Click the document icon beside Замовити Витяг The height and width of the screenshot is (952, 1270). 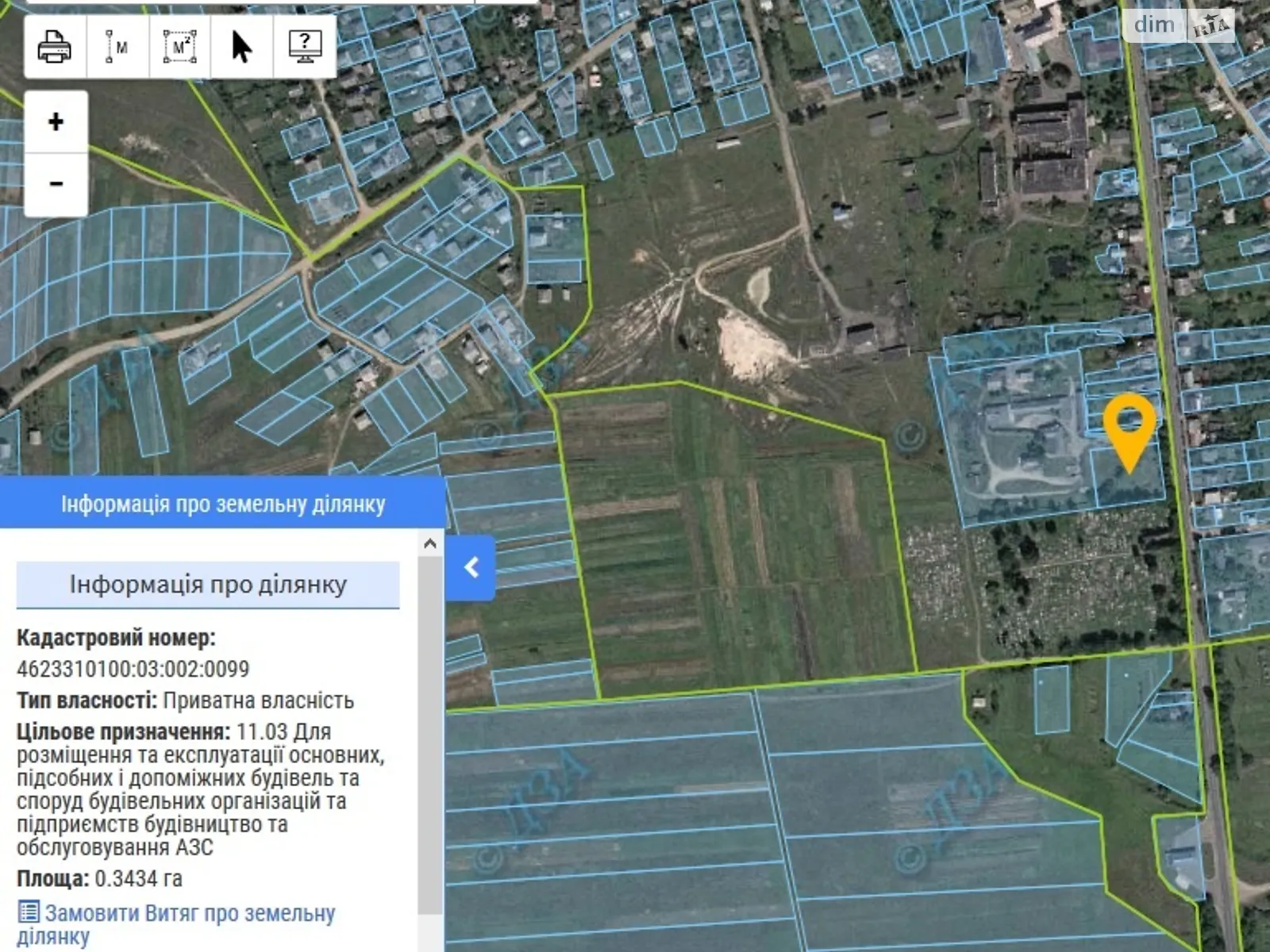point(28,912)
